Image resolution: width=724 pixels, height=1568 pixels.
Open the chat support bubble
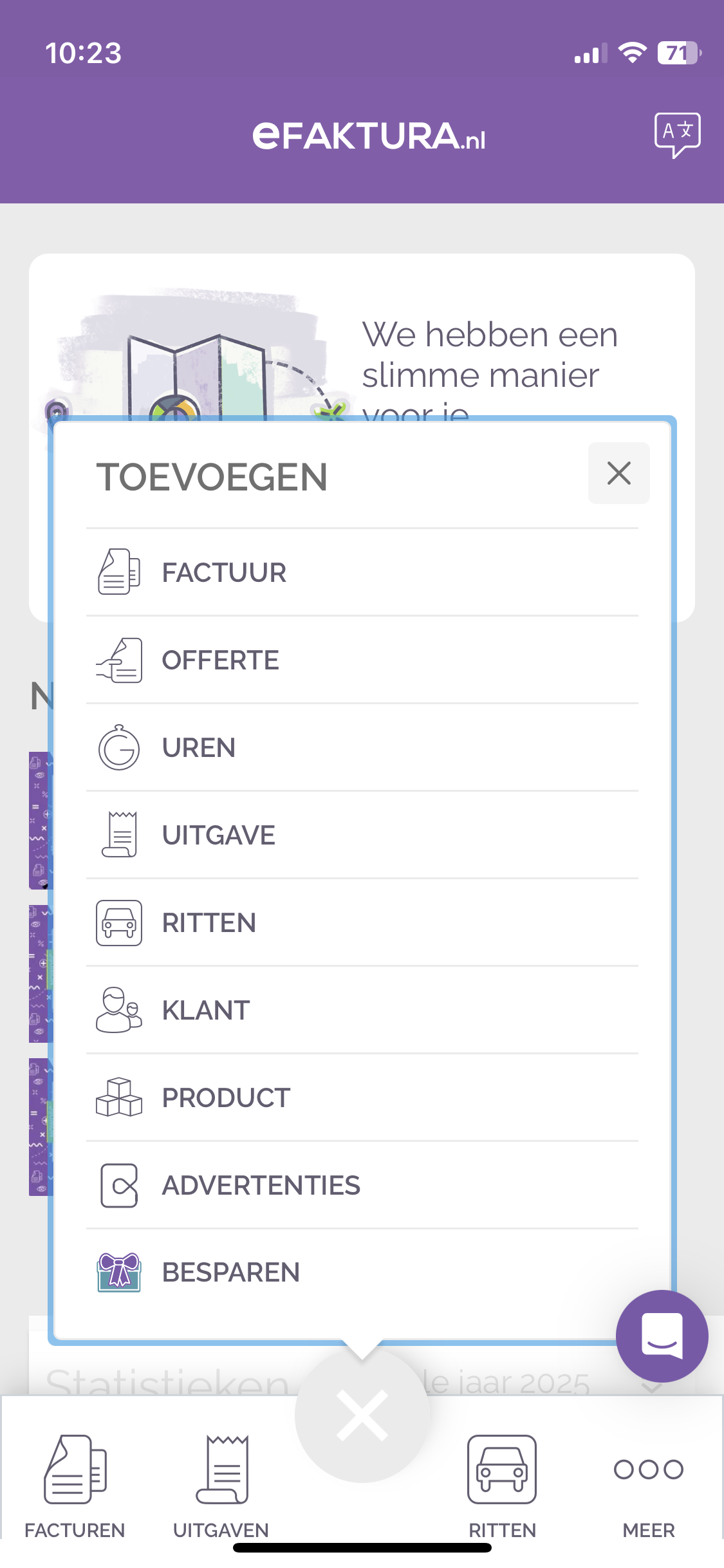click(x=662, y=1336)
